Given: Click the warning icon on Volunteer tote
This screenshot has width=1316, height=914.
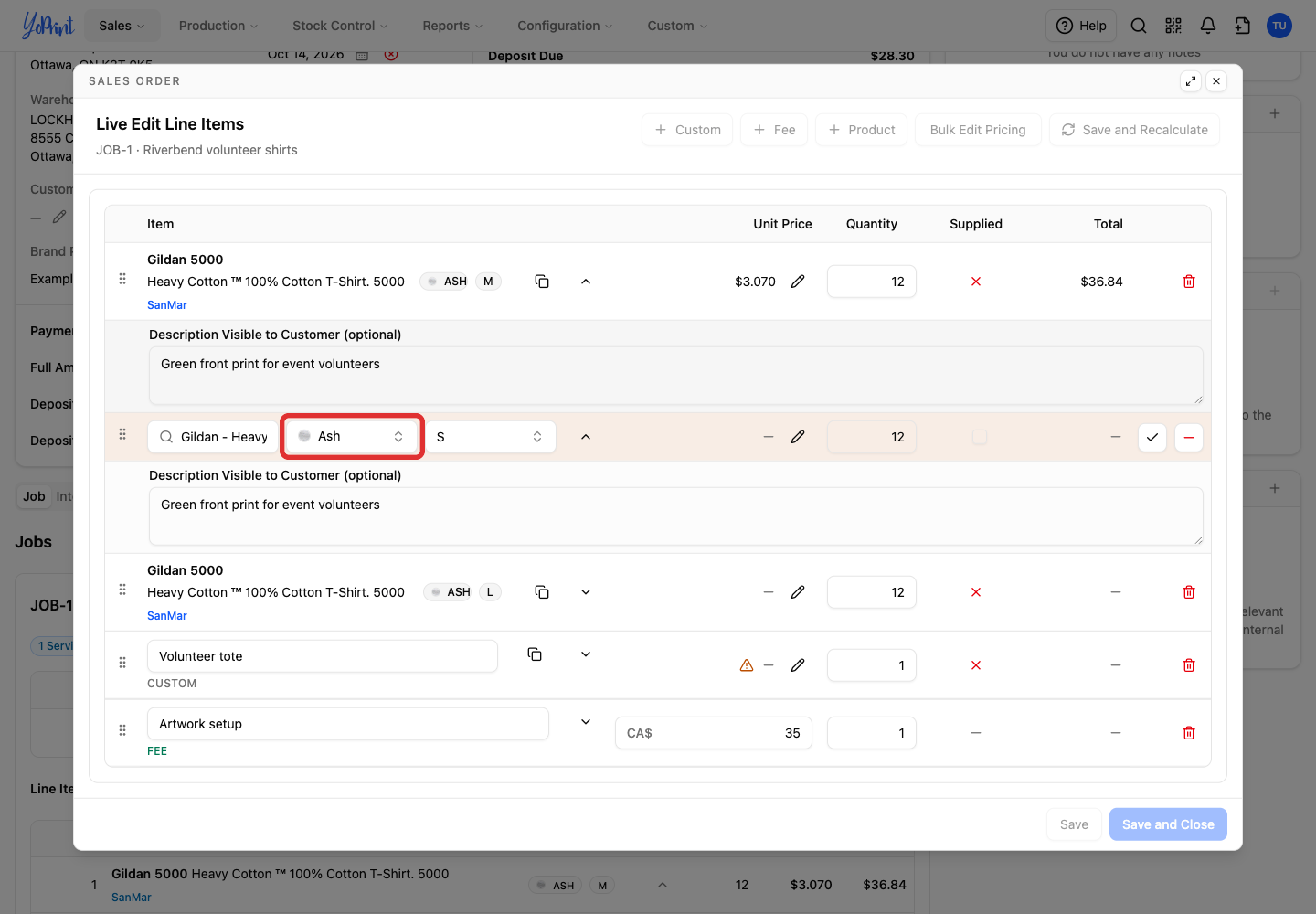Looking at the screenshot, I should pos(747,665).
